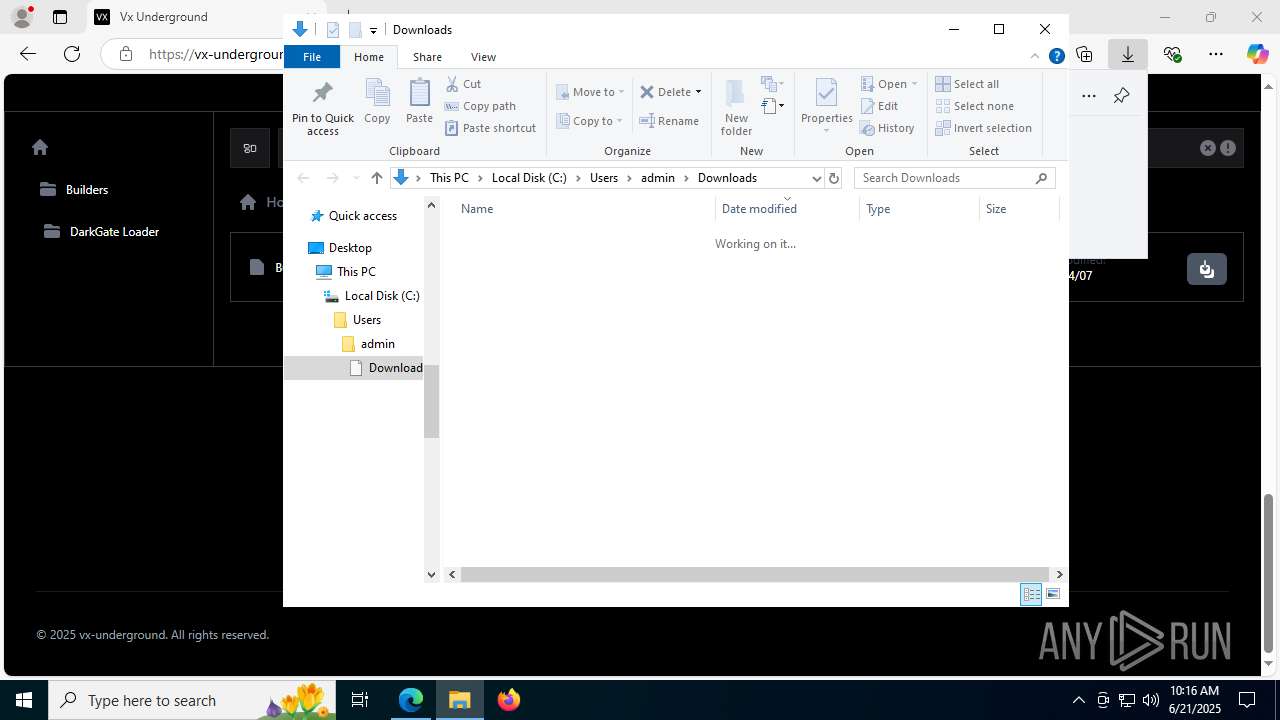The height and width of the screenshot is (720, 1280).
Task: Click Select none in the ribbon
Action: (x=975, y=106)
